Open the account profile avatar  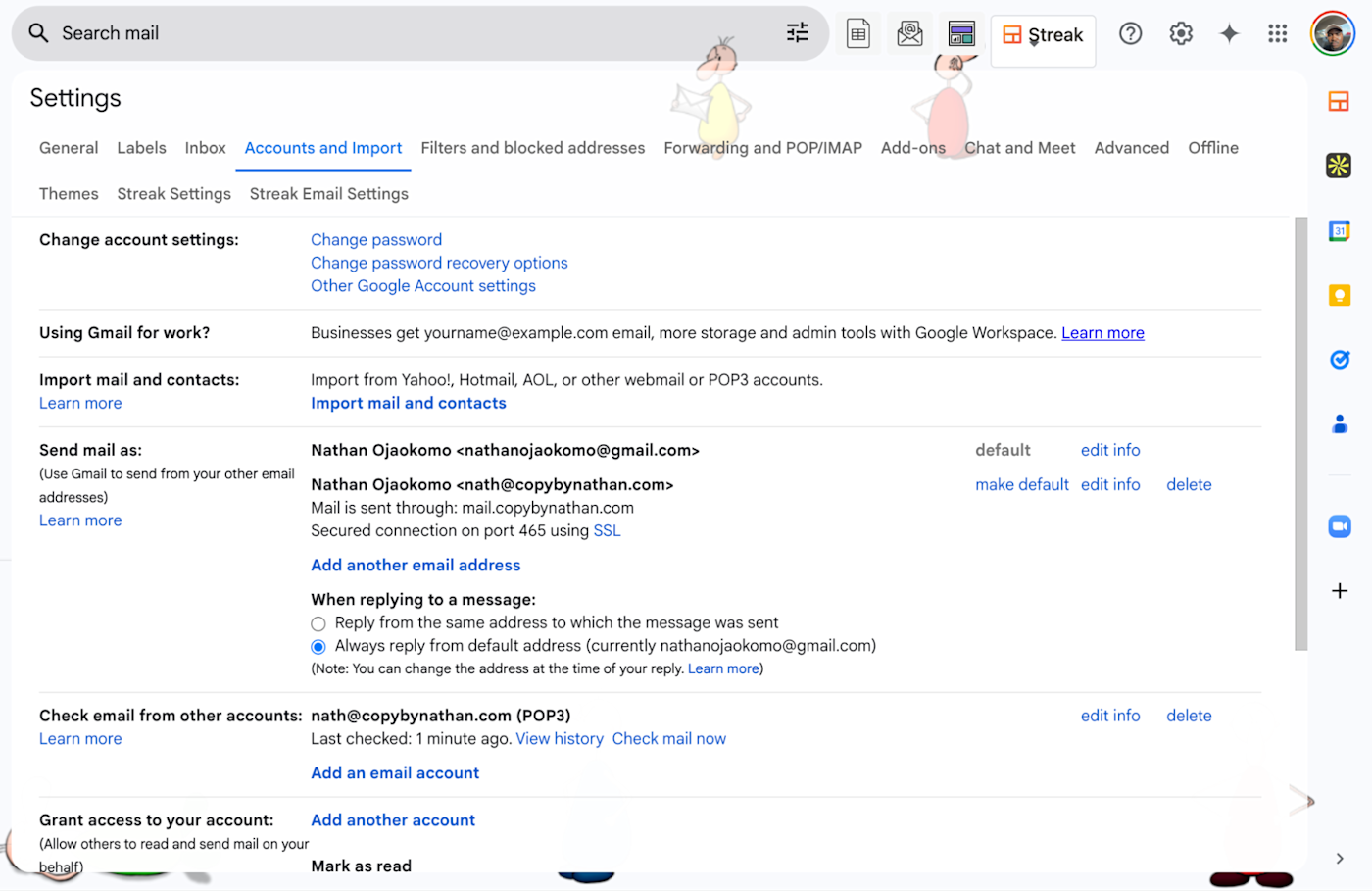[x=1333, y=34]
